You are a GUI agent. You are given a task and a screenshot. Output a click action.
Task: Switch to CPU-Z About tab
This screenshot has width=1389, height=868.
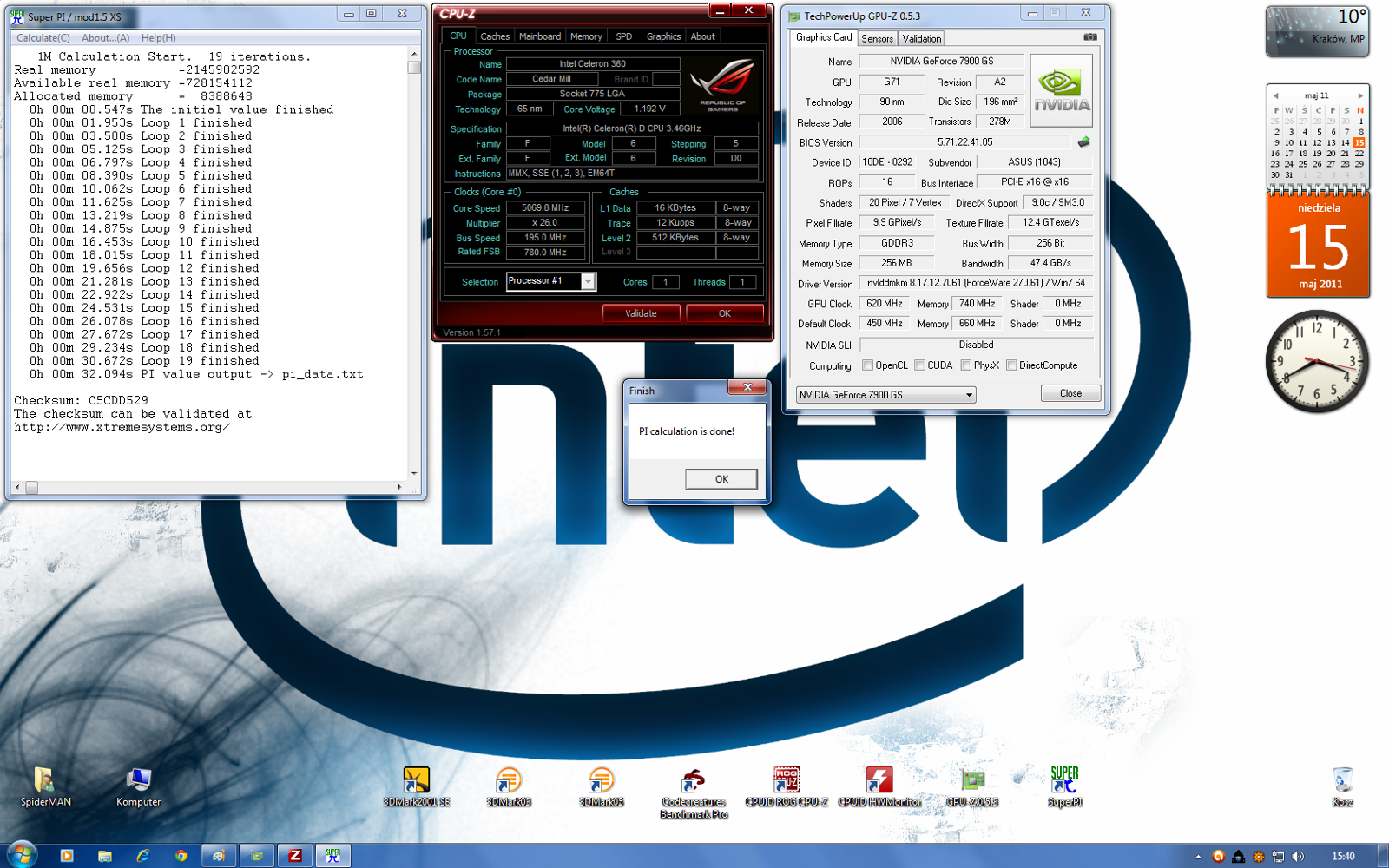(703, 36)
